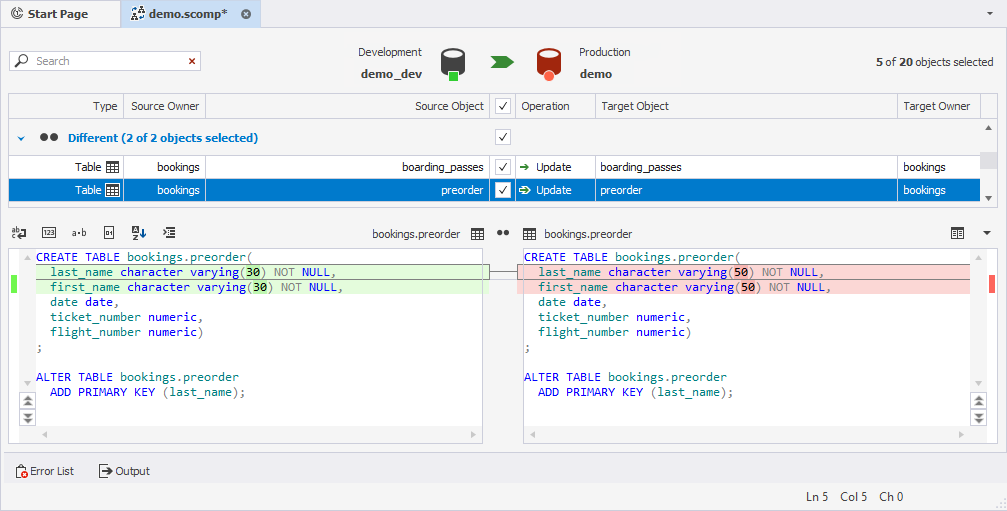Sort by Source Object column header
1007x511 pixels.
(347, 106)
